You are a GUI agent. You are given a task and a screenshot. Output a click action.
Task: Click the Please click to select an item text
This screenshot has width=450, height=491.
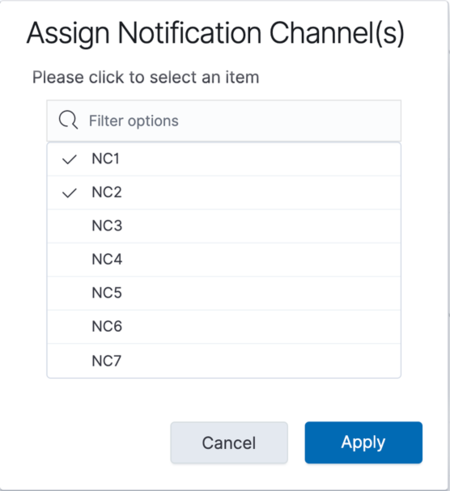(146, 78)
